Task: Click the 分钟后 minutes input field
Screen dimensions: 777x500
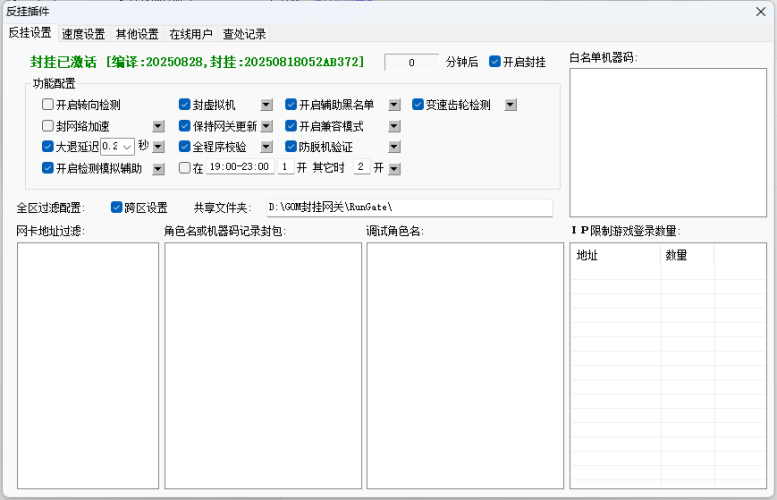Action: coord(411,62)
